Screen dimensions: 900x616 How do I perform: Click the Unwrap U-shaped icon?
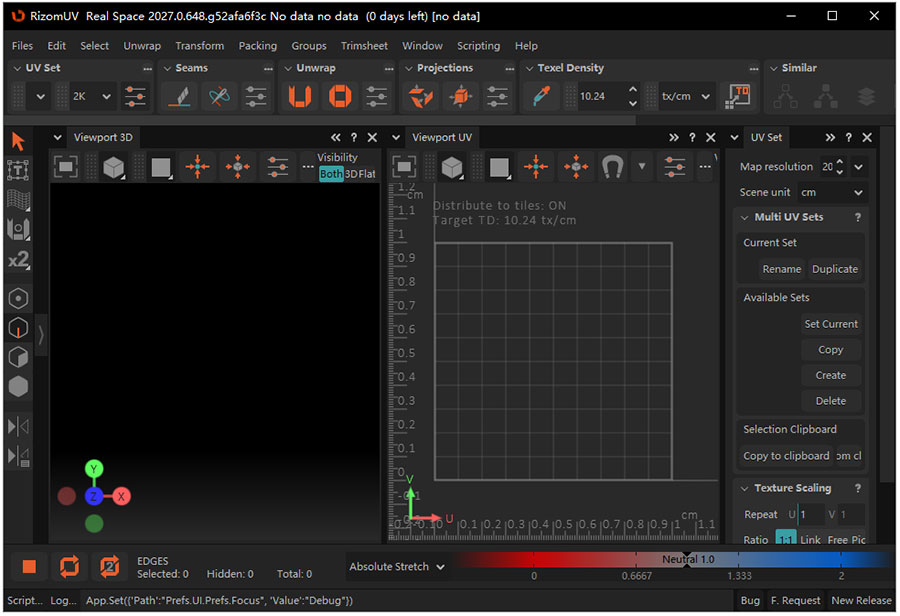pos(300,96)
